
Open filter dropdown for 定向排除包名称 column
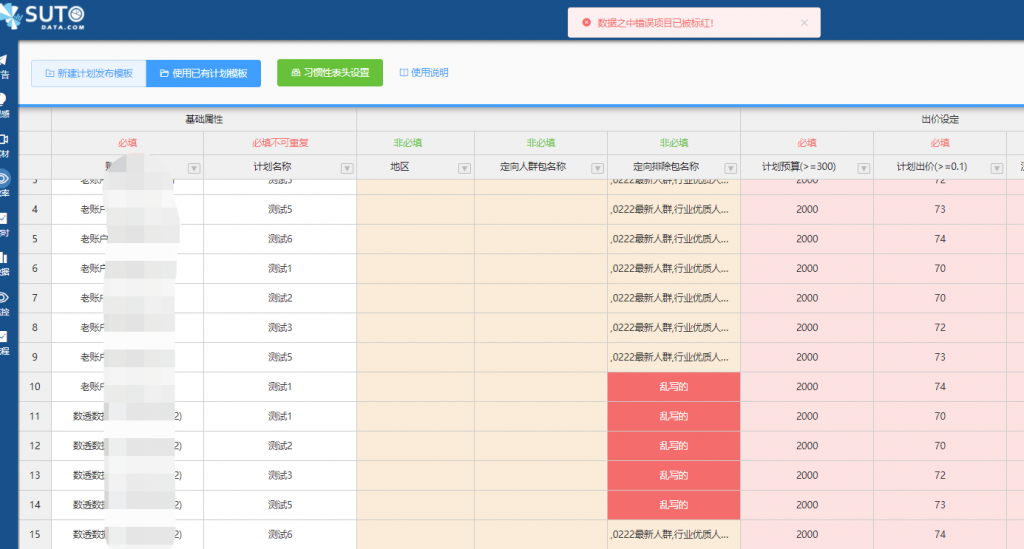tap(731, 168)
